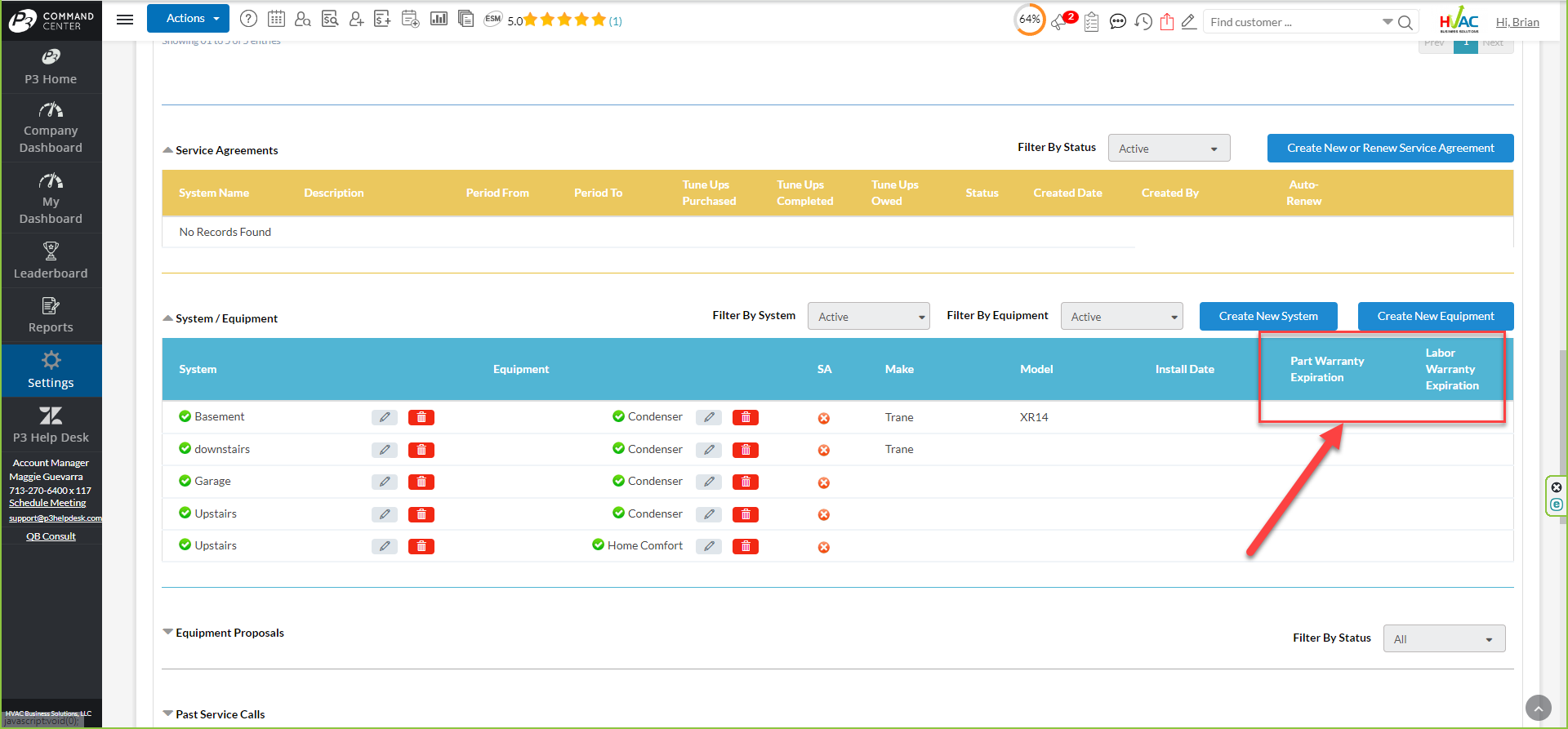Open P3 Help Desk in sidebar

(51, 425)
